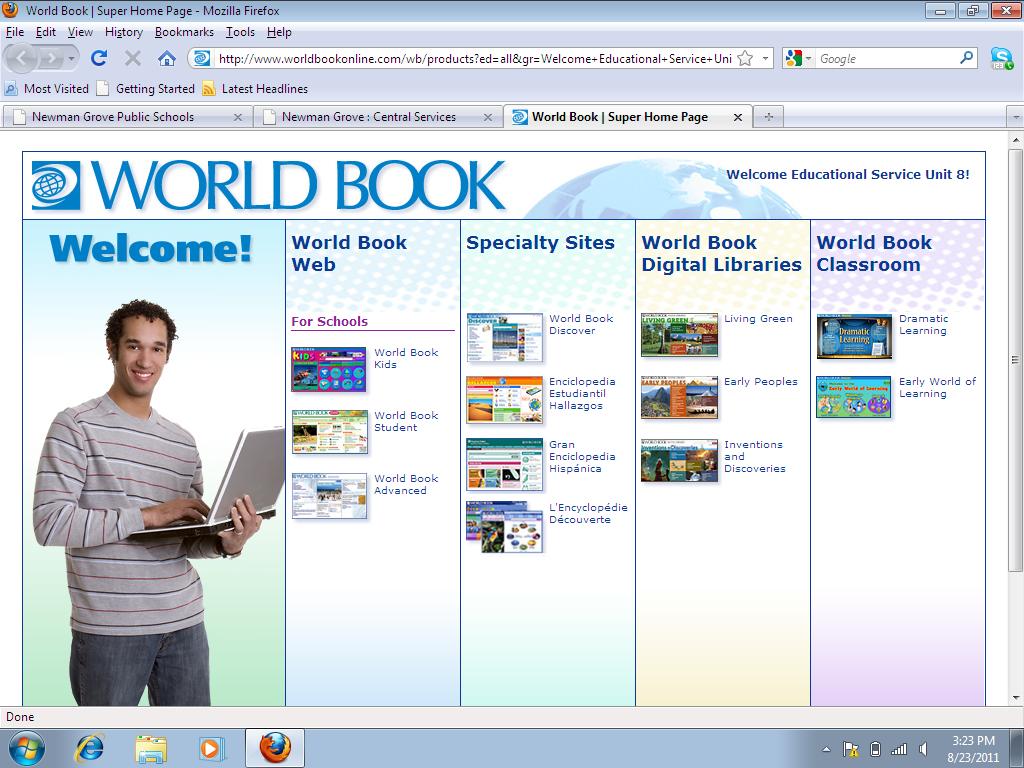This screenshot has width=1024, height=768.
Task: Click the Google search input field
Action: (886, 59)
